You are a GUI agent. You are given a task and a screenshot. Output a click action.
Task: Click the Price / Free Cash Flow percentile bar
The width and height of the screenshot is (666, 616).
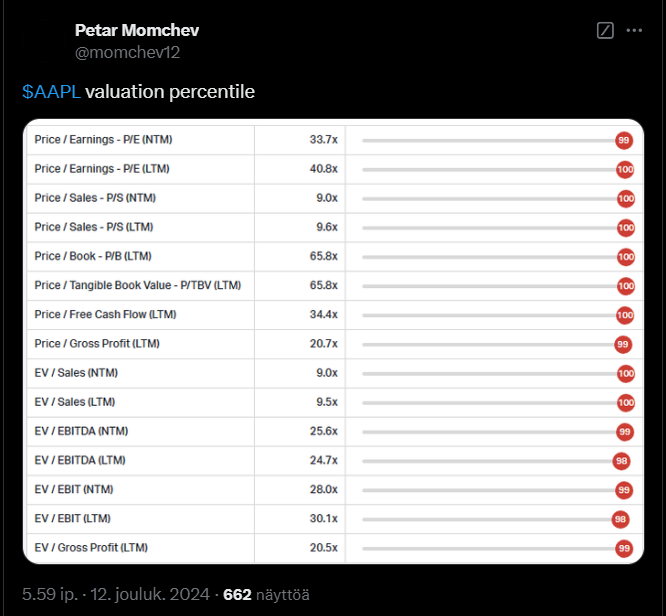pos(488,315)
